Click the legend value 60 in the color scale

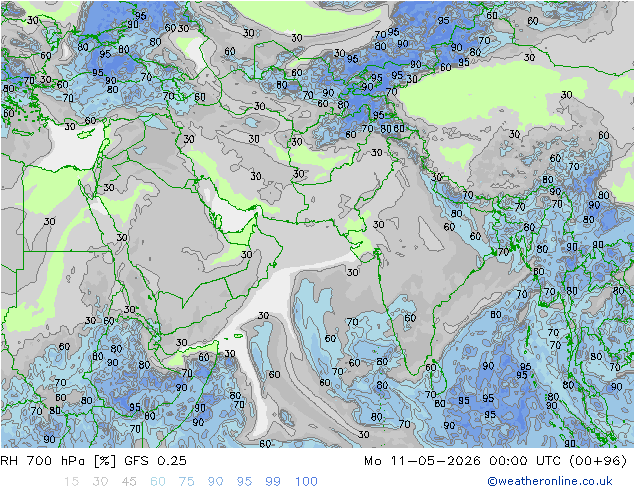point(158,481)
